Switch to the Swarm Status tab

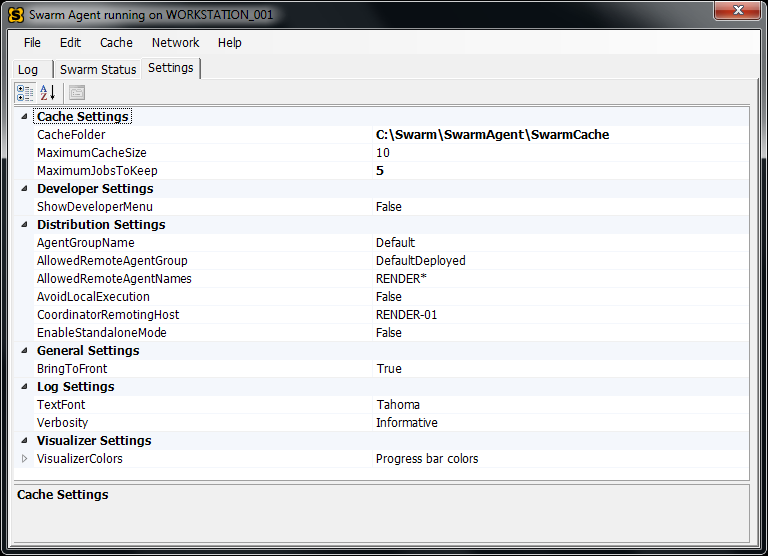[98, 70]
